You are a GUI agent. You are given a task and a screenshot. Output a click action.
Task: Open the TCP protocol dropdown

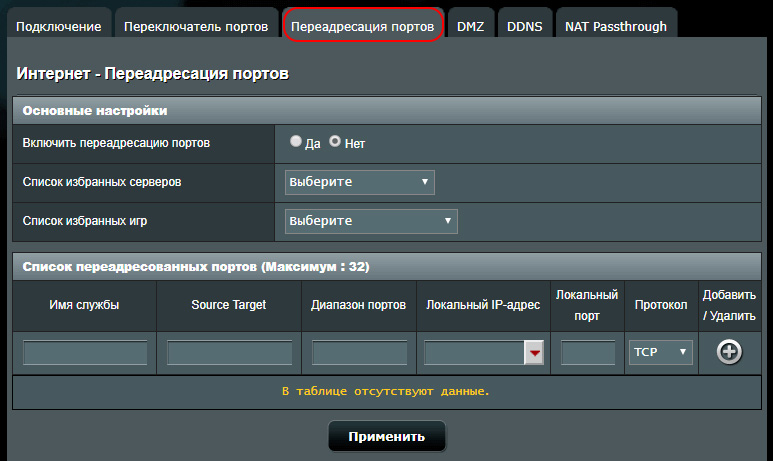point(661,352)
